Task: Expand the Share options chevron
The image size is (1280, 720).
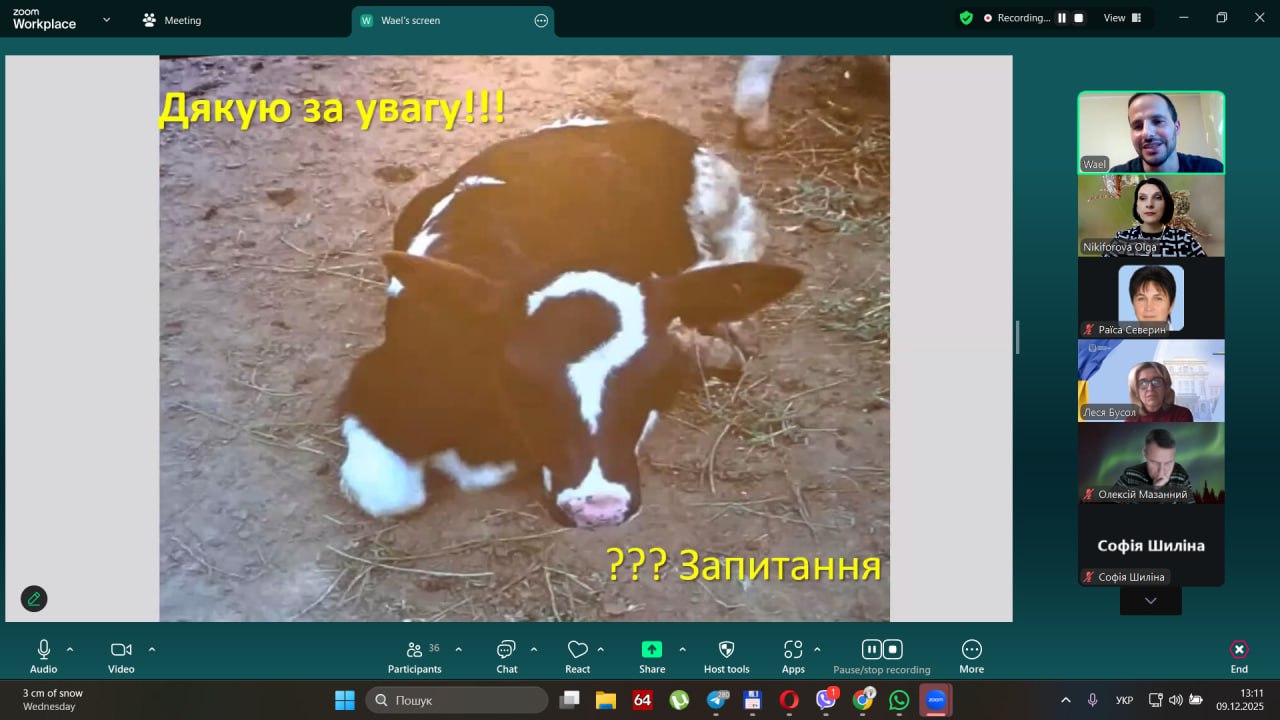Action: click(x=682, y=649)
